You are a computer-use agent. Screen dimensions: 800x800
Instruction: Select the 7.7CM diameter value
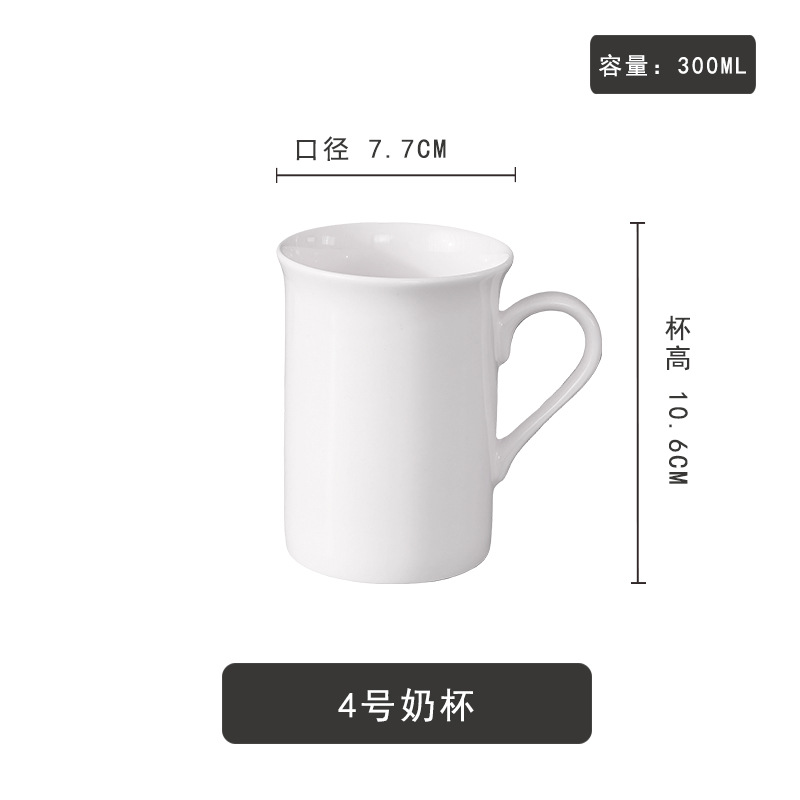click(x=407, y=150)
